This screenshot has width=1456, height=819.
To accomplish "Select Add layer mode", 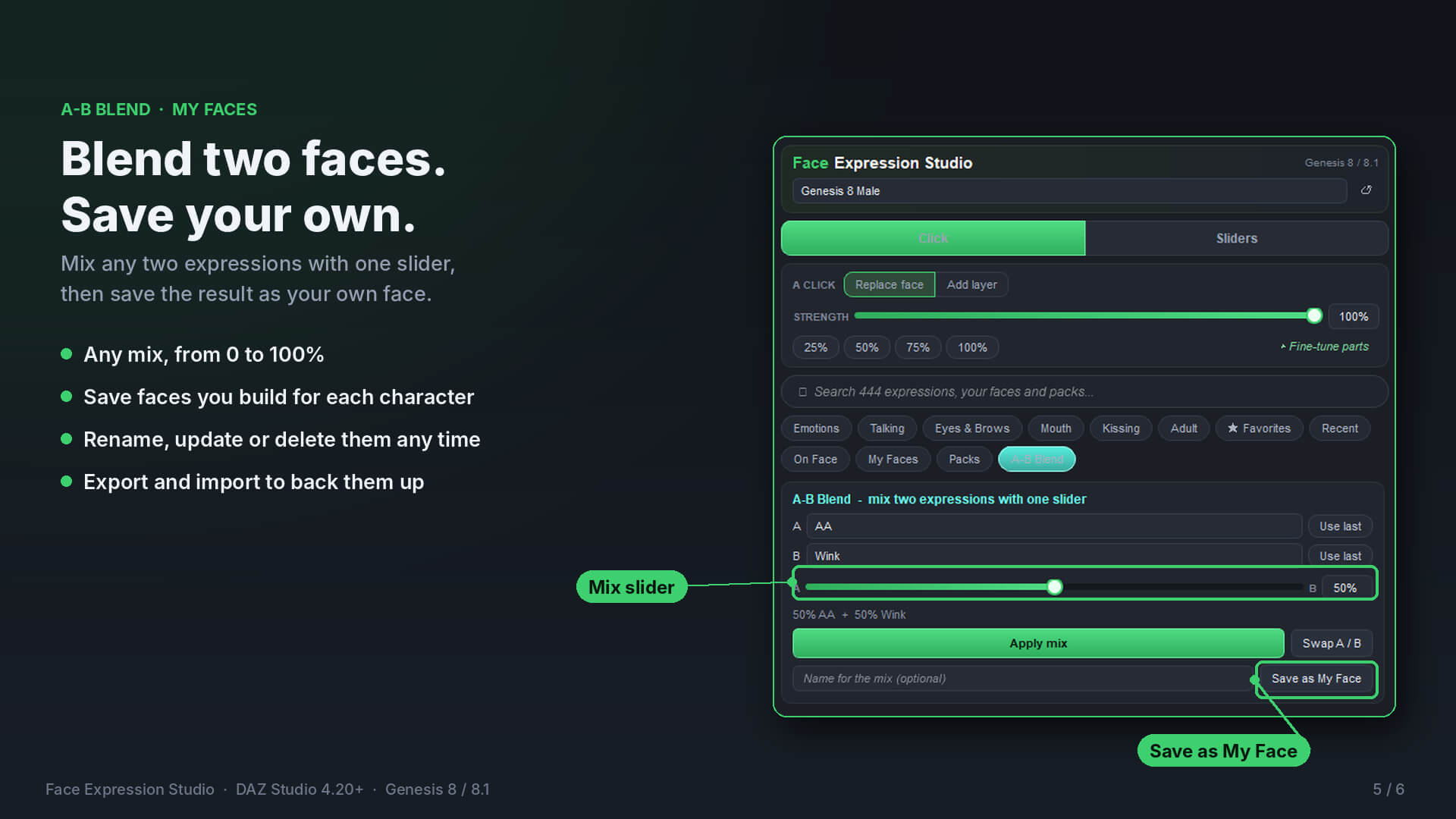I will 971,284.
